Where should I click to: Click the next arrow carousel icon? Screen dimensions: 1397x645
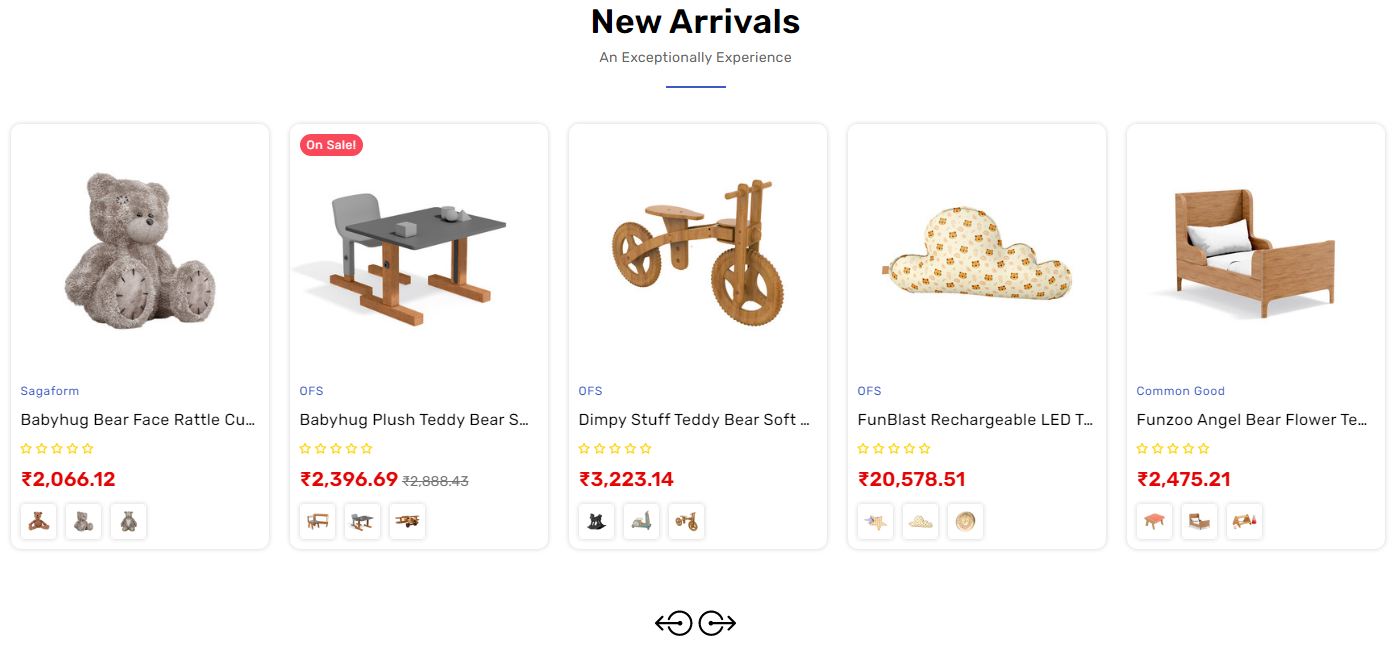717,624
